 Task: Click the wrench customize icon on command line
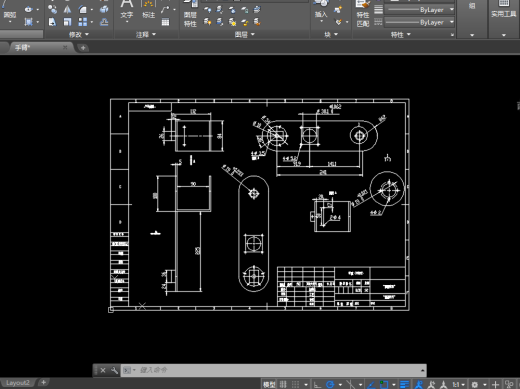coord(114,370)
